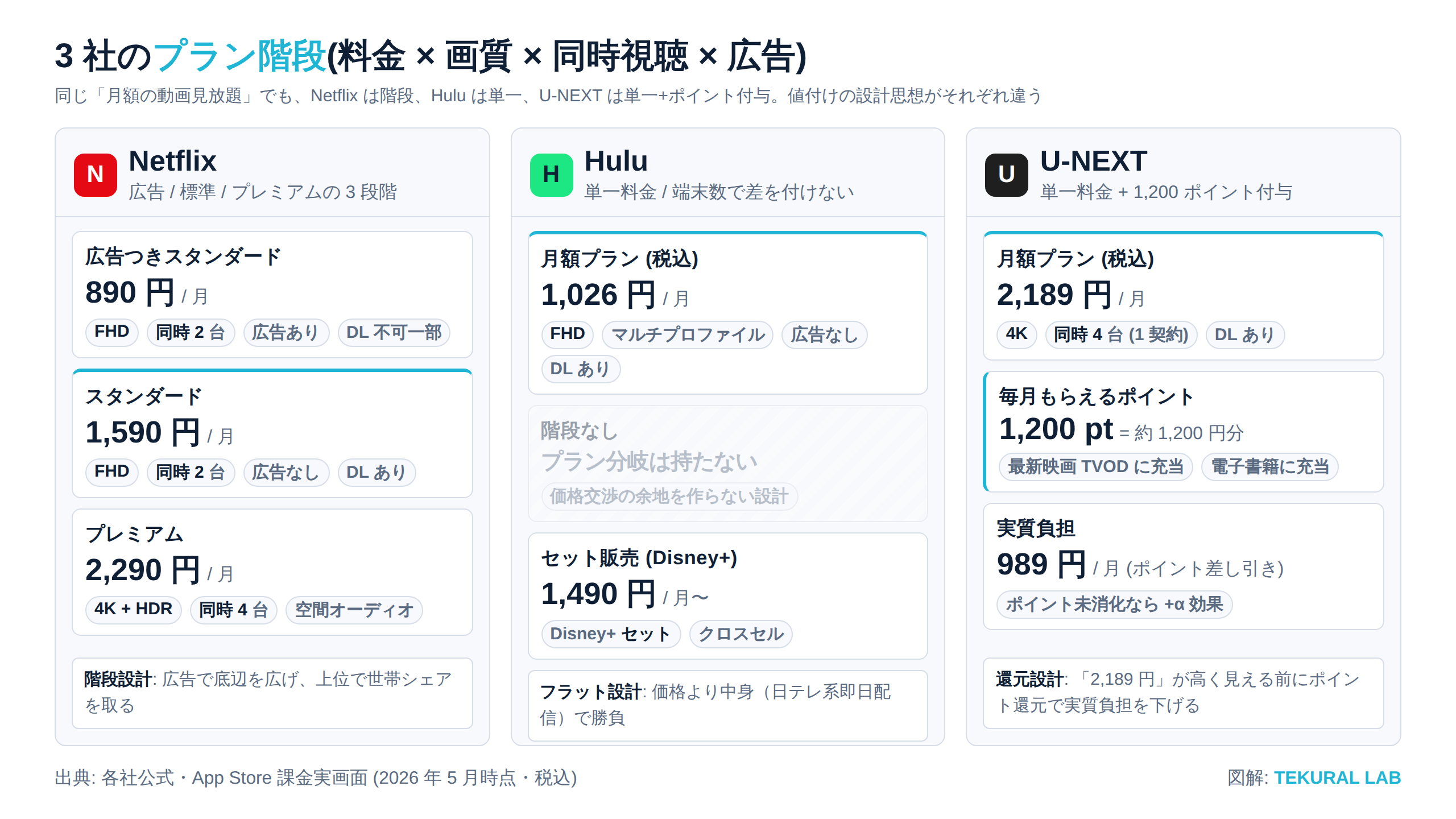Click the U-NEXT heading
This screenshot has width=1456, height=819.
tap(1093, 161)
